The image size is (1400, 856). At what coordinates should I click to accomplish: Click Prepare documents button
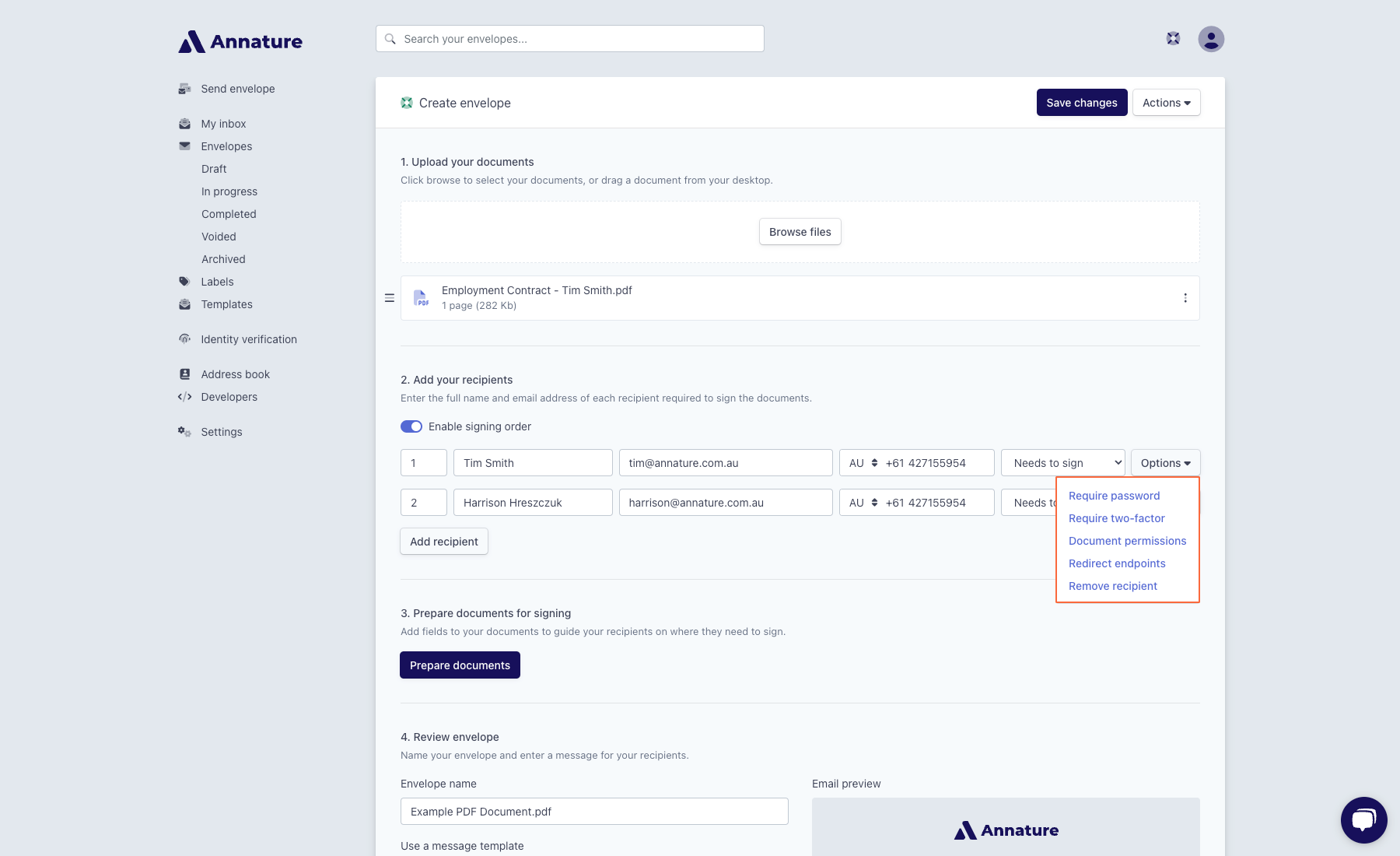click(x=460, y=665)
